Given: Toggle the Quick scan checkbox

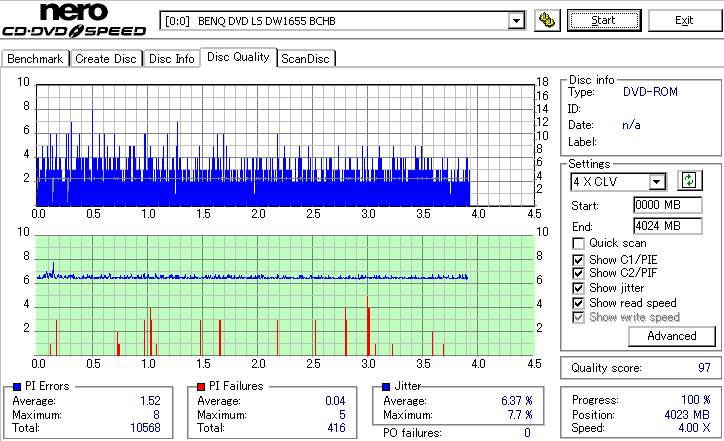Looking at the screenshot, I should point(578,243).
